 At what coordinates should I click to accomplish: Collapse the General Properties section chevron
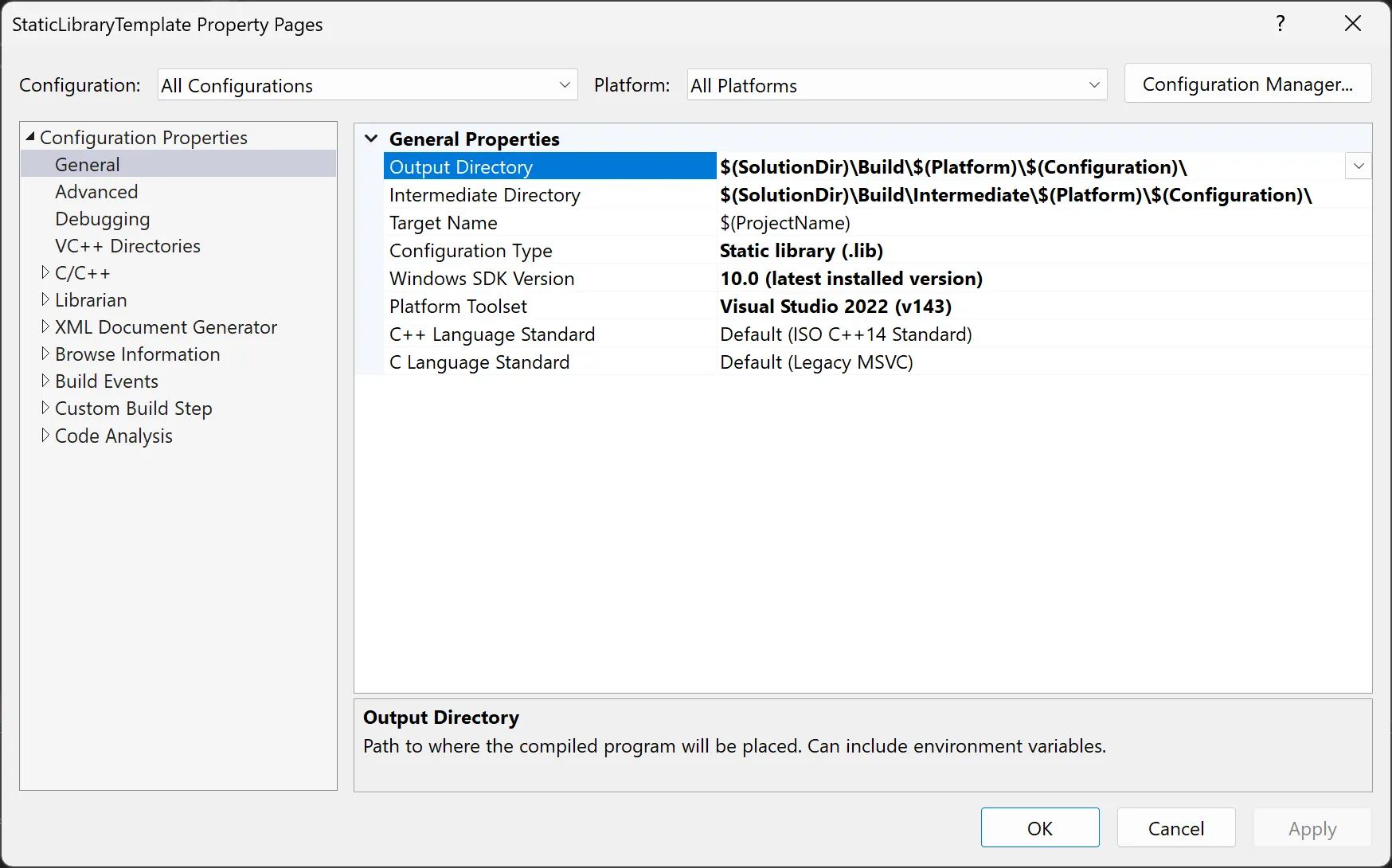[x=371, y=139]
